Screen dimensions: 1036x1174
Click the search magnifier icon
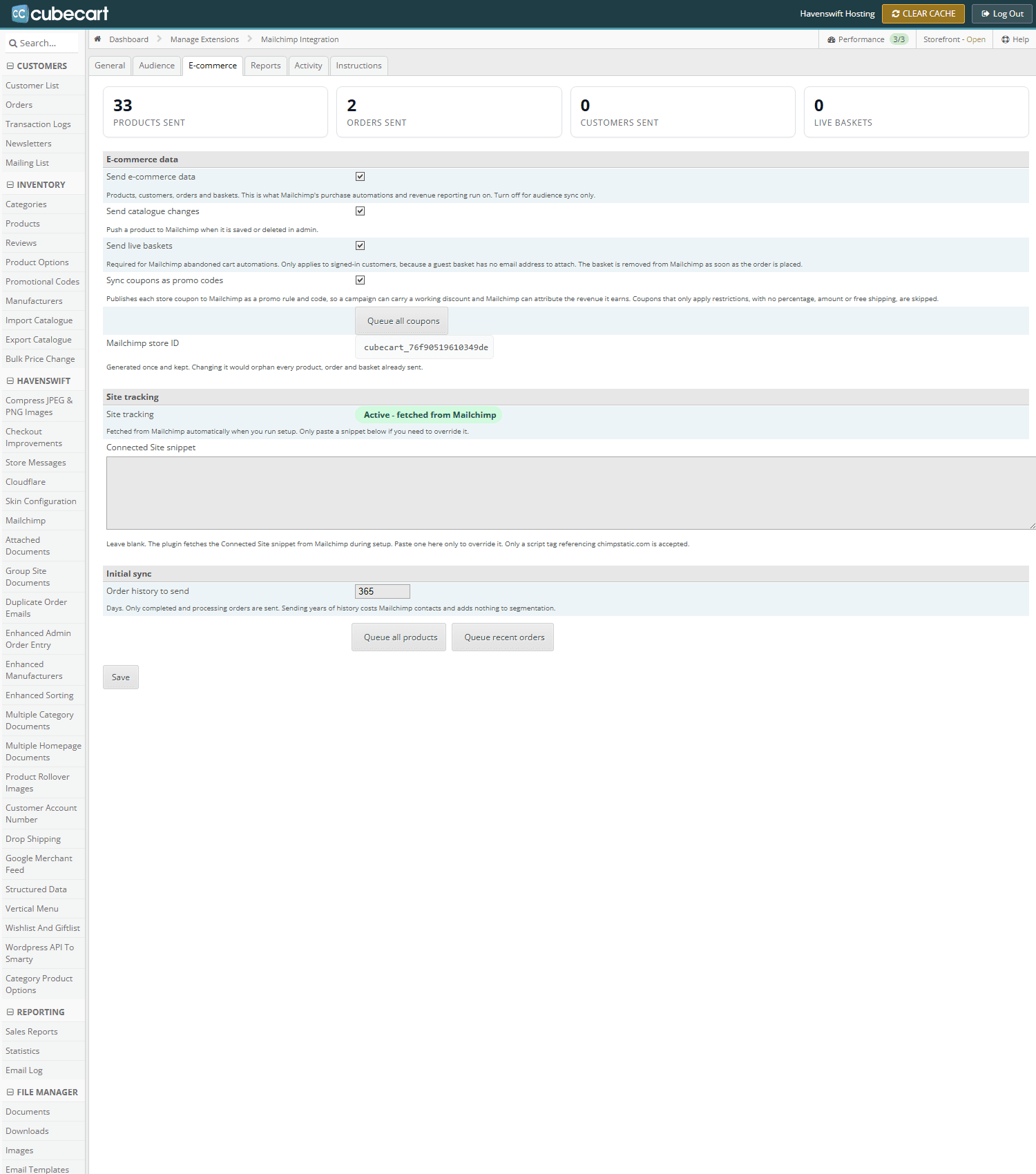pyautogui.click(x=12, y=44)
